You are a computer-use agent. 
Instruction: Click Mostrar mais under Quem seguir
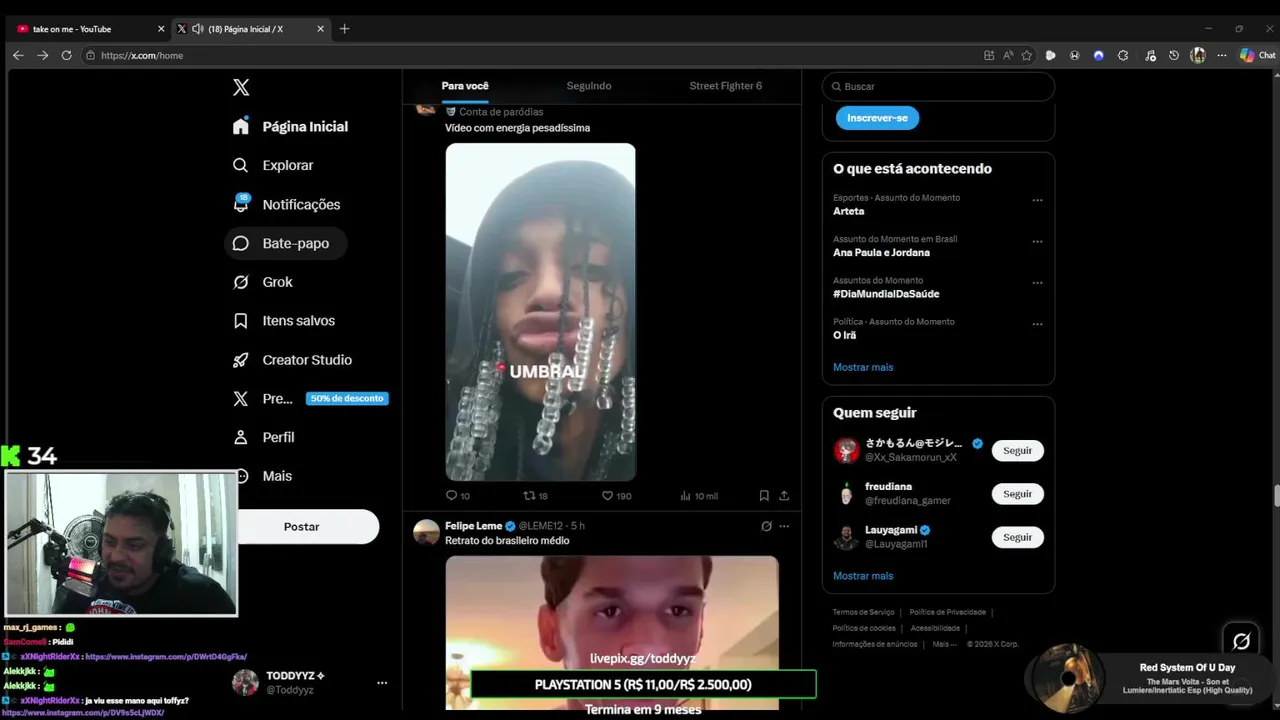pyautogui.click(x=863, y=576)
